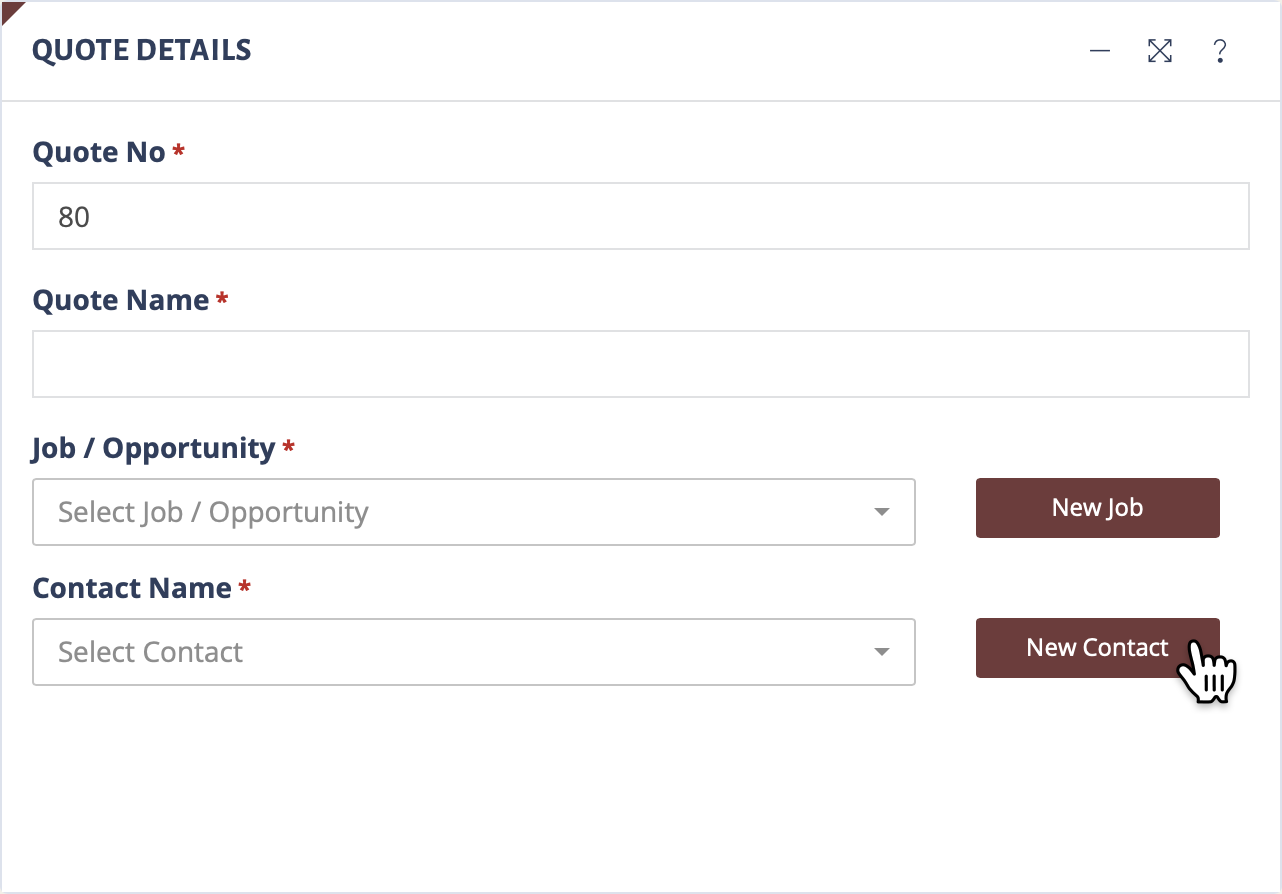1282x894 pixels.
Task: Click the Select Job / Opportunity placeholder text
Action: [x=213, y=512]
